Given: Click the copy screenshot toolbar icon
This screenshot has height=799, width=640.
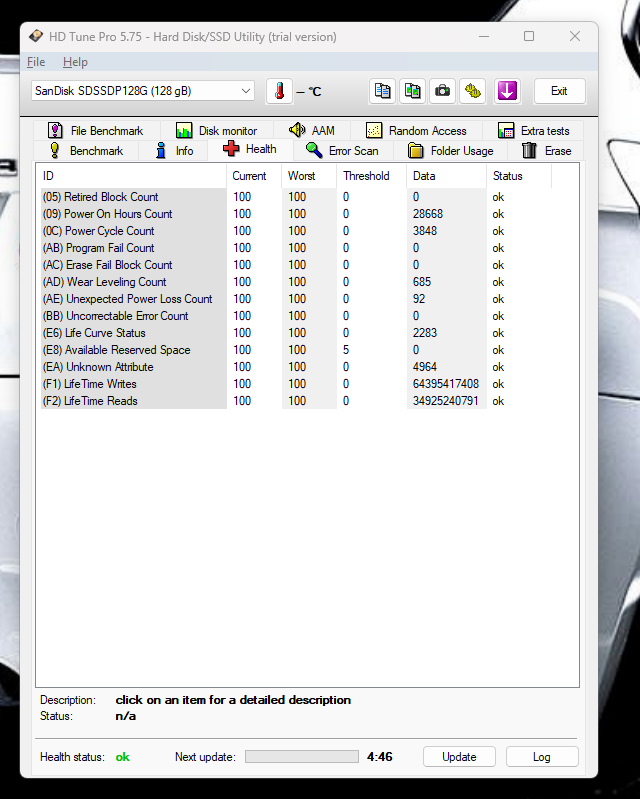Looking at the screenshot, I should tap(412, 91).
